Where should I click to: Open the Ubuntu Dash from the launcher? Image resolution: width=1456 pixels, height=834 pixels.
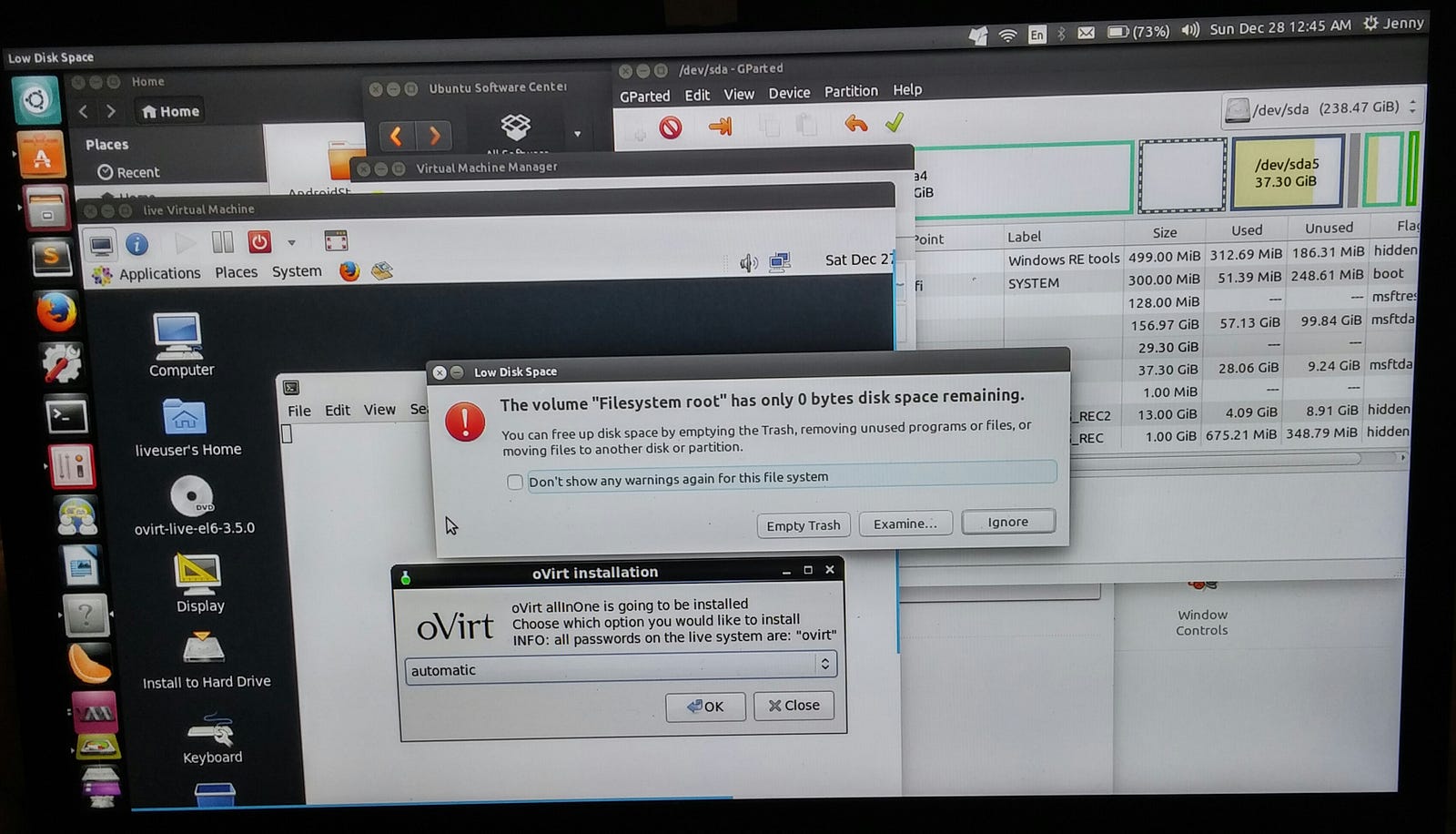(x=36, y=99)
